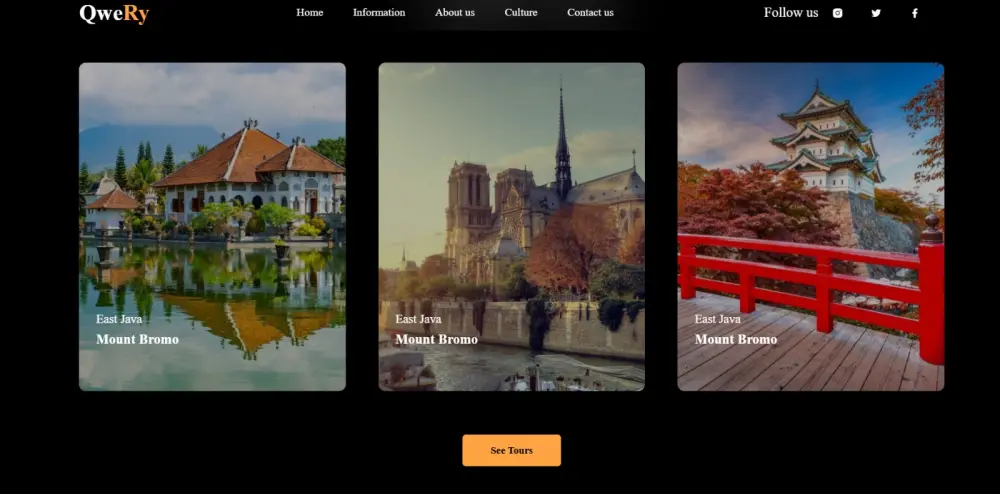The image size is (1000, 494).
Task: Open the Facebook icon link
Action: 915,13
